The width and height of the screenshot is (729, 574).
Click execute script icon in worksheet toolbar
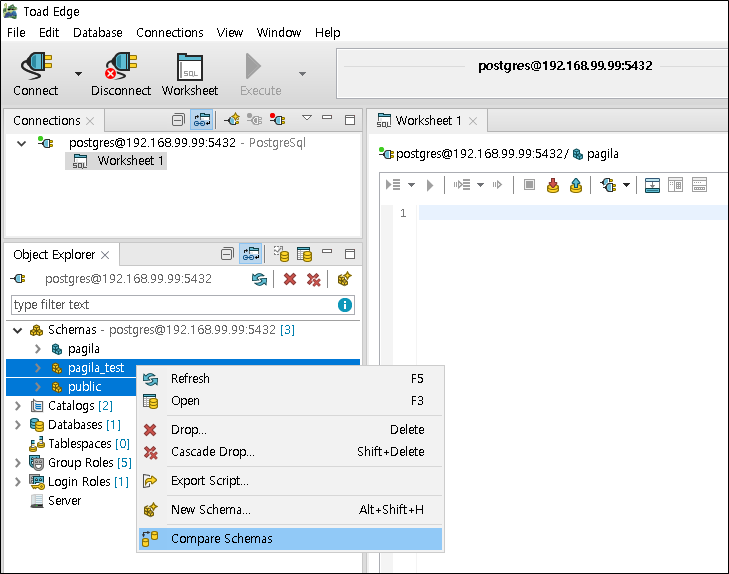393,185
